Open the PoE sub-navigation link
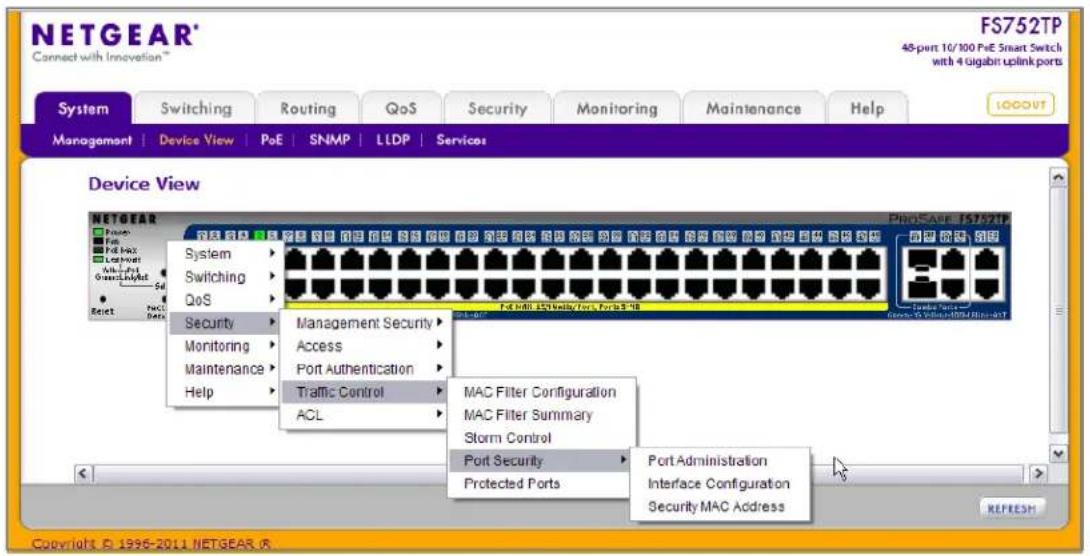The height and width of the screenshot is (556, 1090). 272,140
